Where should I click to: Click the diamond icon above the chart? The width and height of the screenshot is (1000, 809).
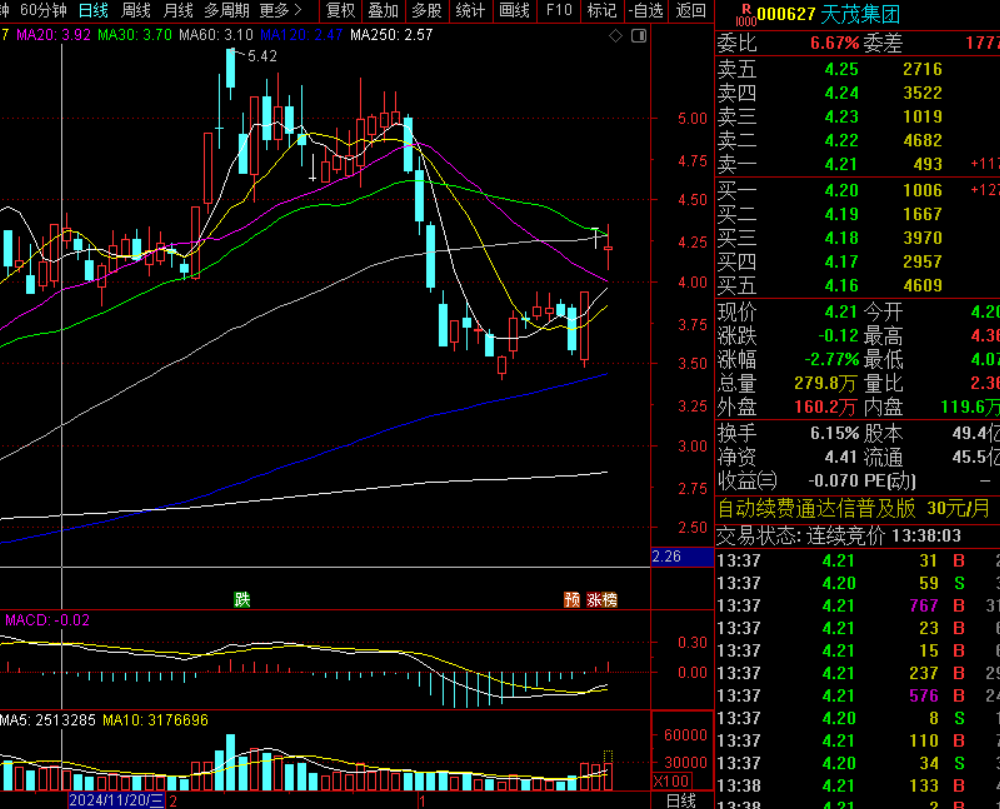(615, 36)
